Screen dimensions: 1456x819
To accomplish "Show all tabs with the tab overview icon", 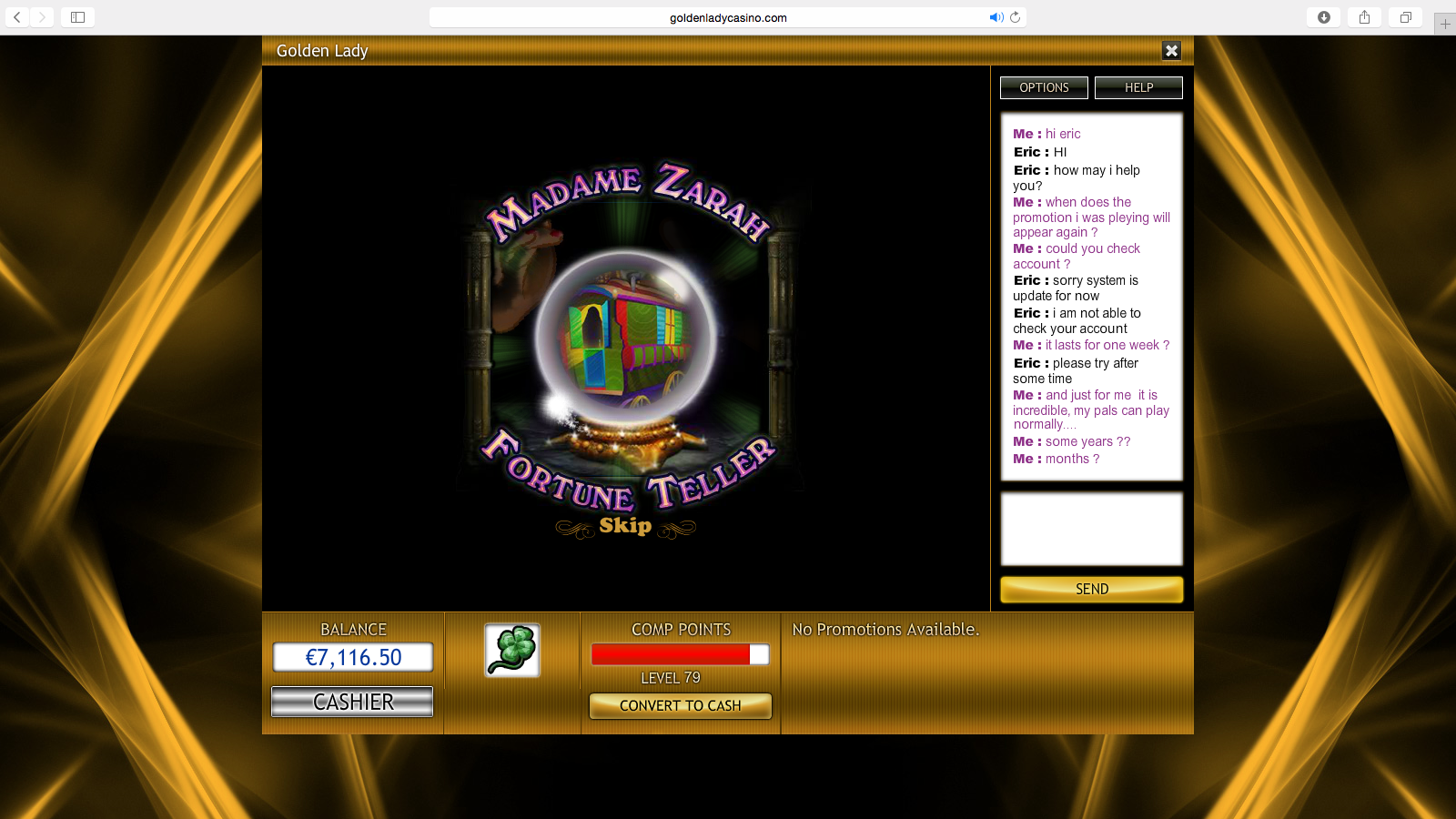I will (x=1406, y=17).
